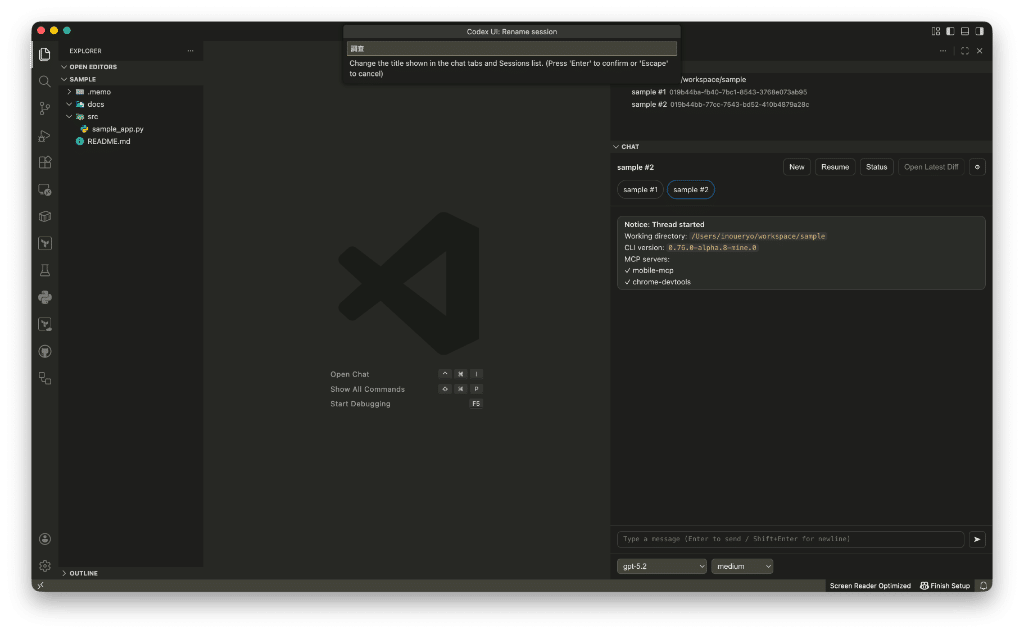Screen dimensions: 1024x633
Task: Select the Source Control icon
Action: 44,108
